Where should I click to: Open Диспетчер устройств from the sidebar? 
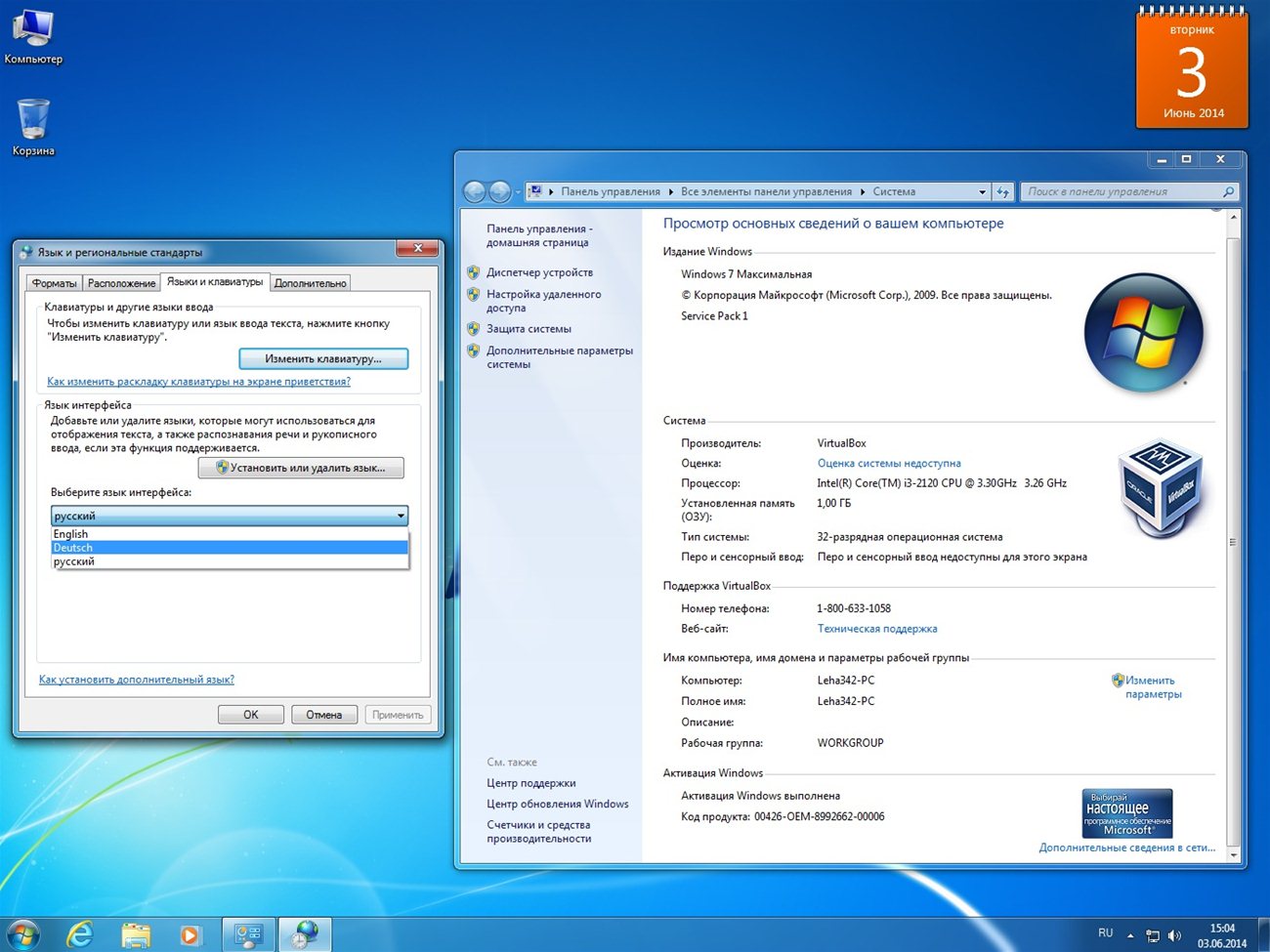[x=540, y=271]
